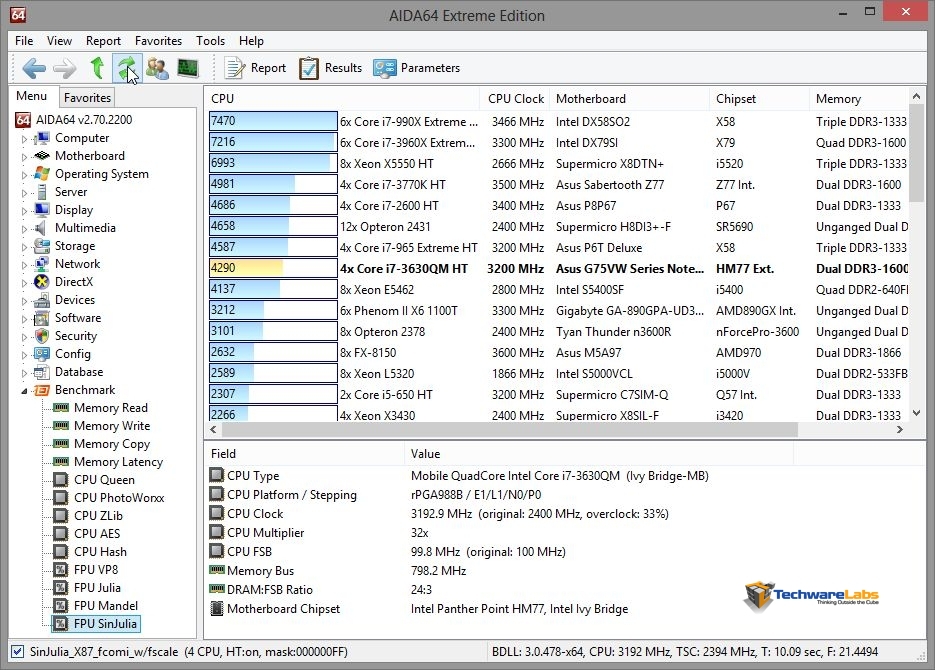Viewport: 935px width, 670px height.
Task: Select the '6x Phenom II X6 1100T' row
Action: coord(558,311)
